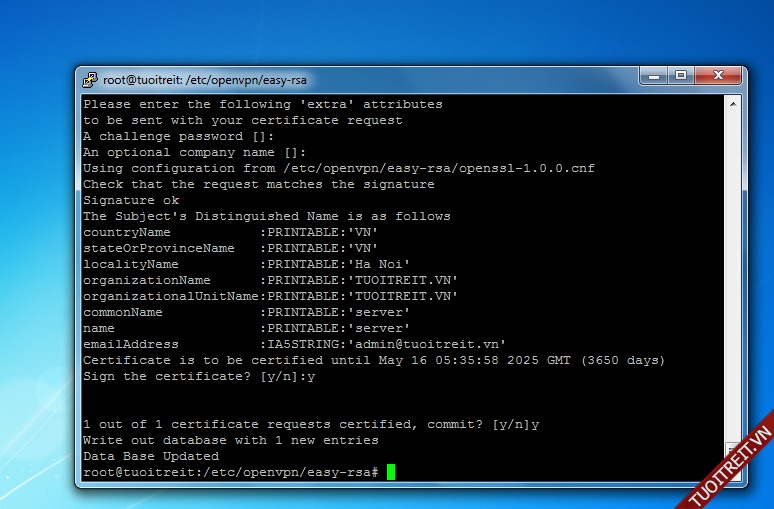Click the green terminal cursor block
This screenshot has height=509, width=774.
tap(391, 472)
